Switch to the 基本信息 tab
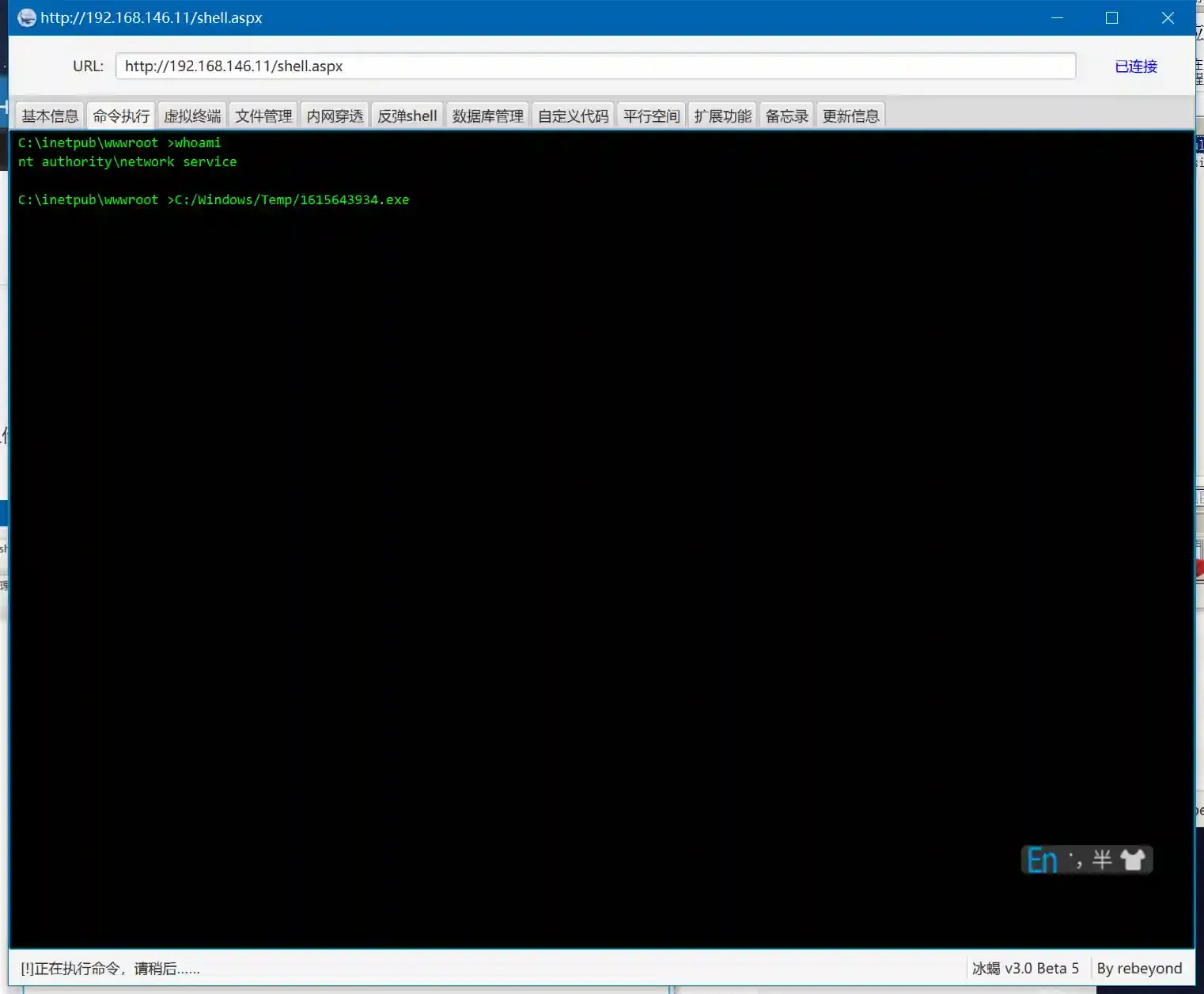The height and width of the screenshot is (994, 1204). (50, 116)
